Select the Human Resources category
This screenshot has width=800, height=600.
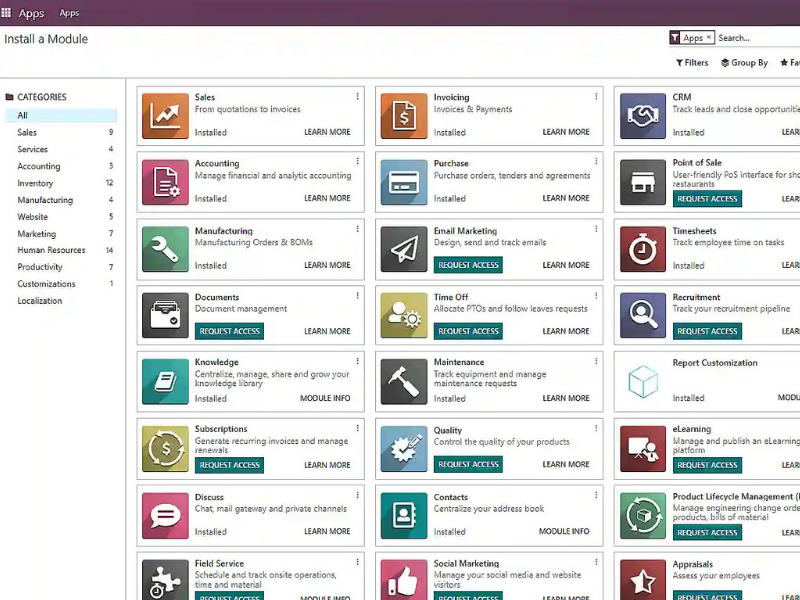(x=51, y=250)
